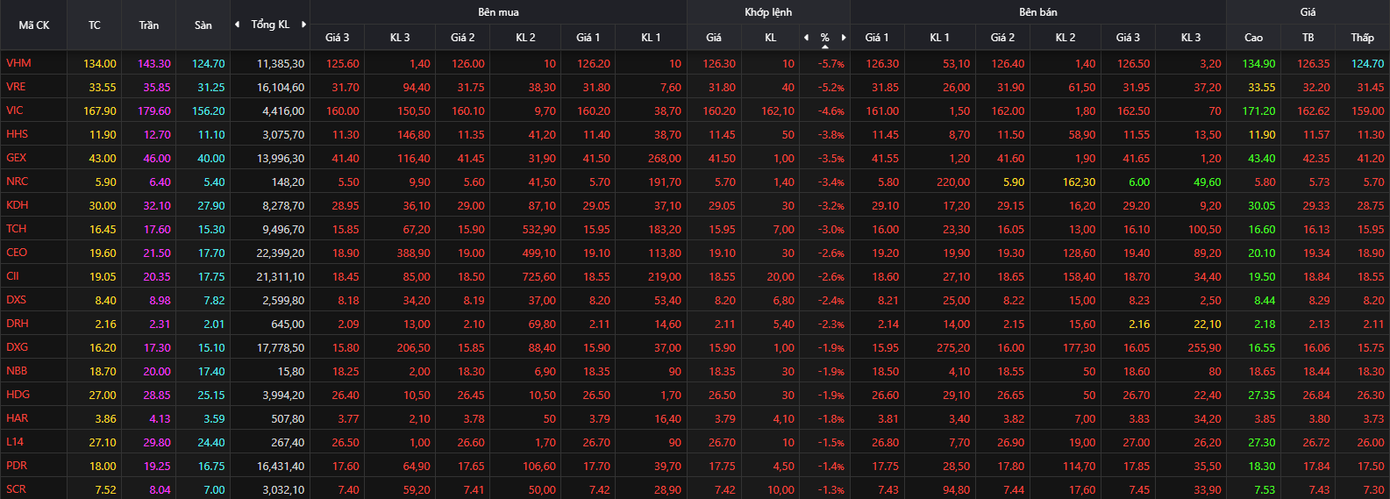The height and width of the screenshot is (499, 1390).
Task: Select the Bên mua header group
Action: [498, 12]
